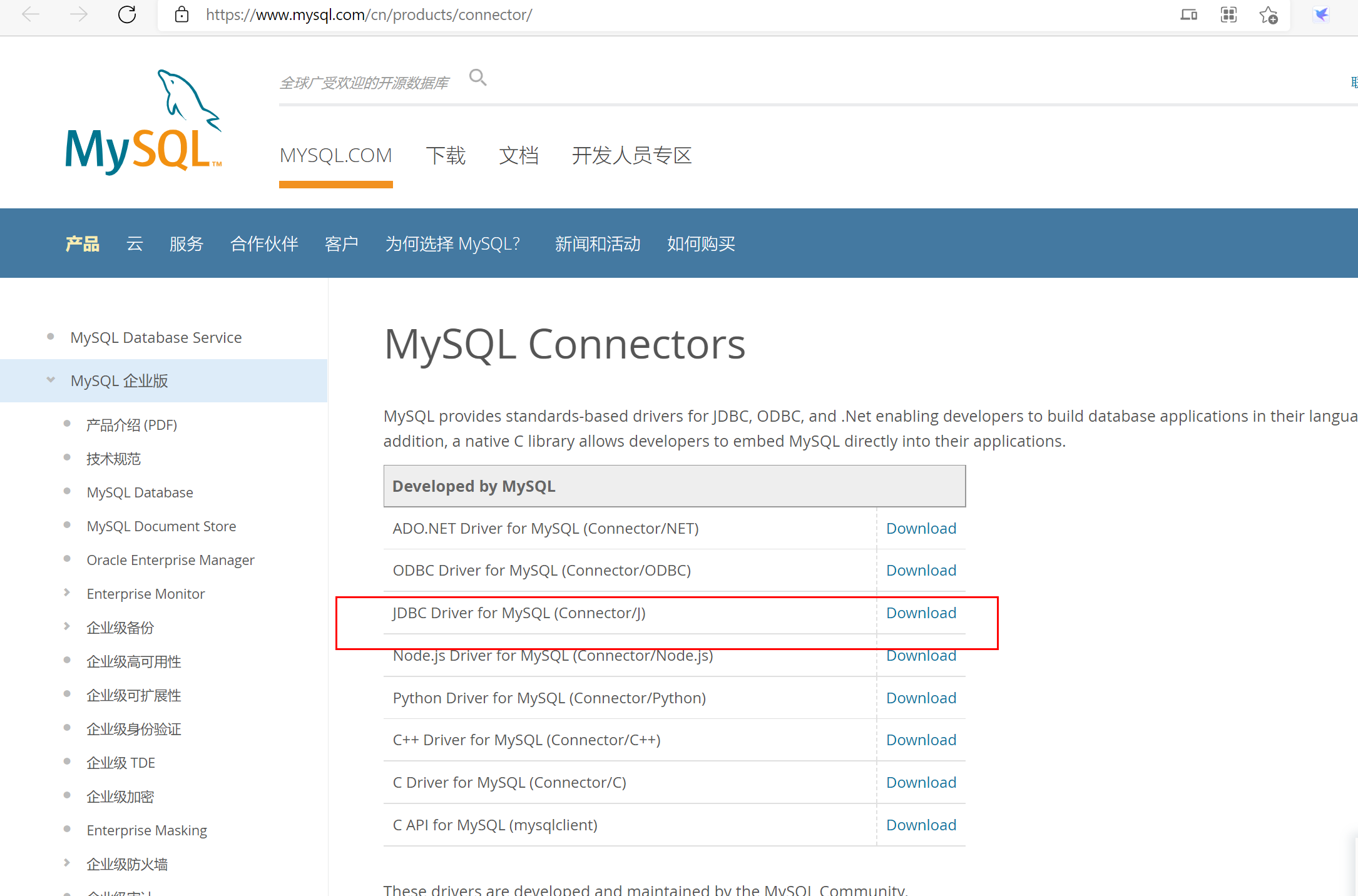The height and width of the screenshot is (896, 1358).
Task: Click the MySQL Connectors page heading
Action: [564, 344]
